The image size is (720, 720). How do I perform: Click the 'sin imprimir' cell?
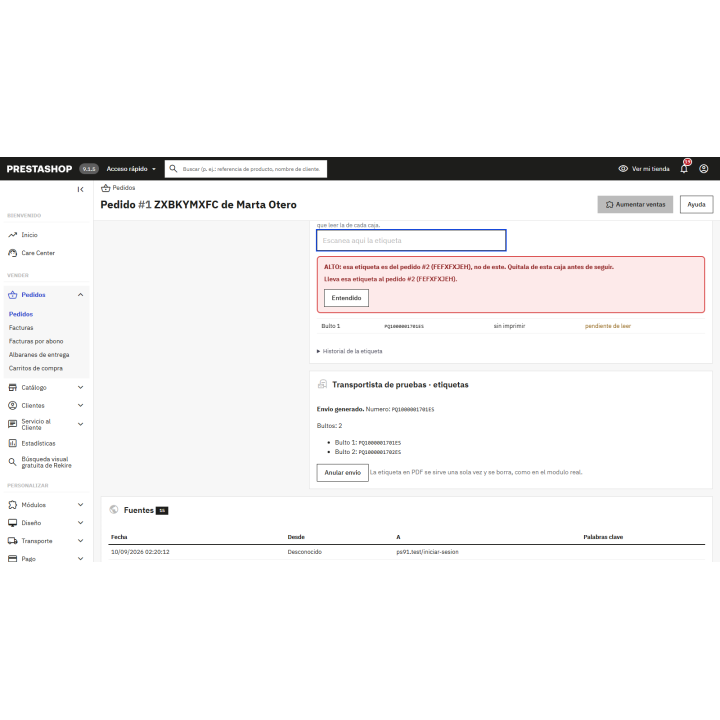(x=509, y=326)
